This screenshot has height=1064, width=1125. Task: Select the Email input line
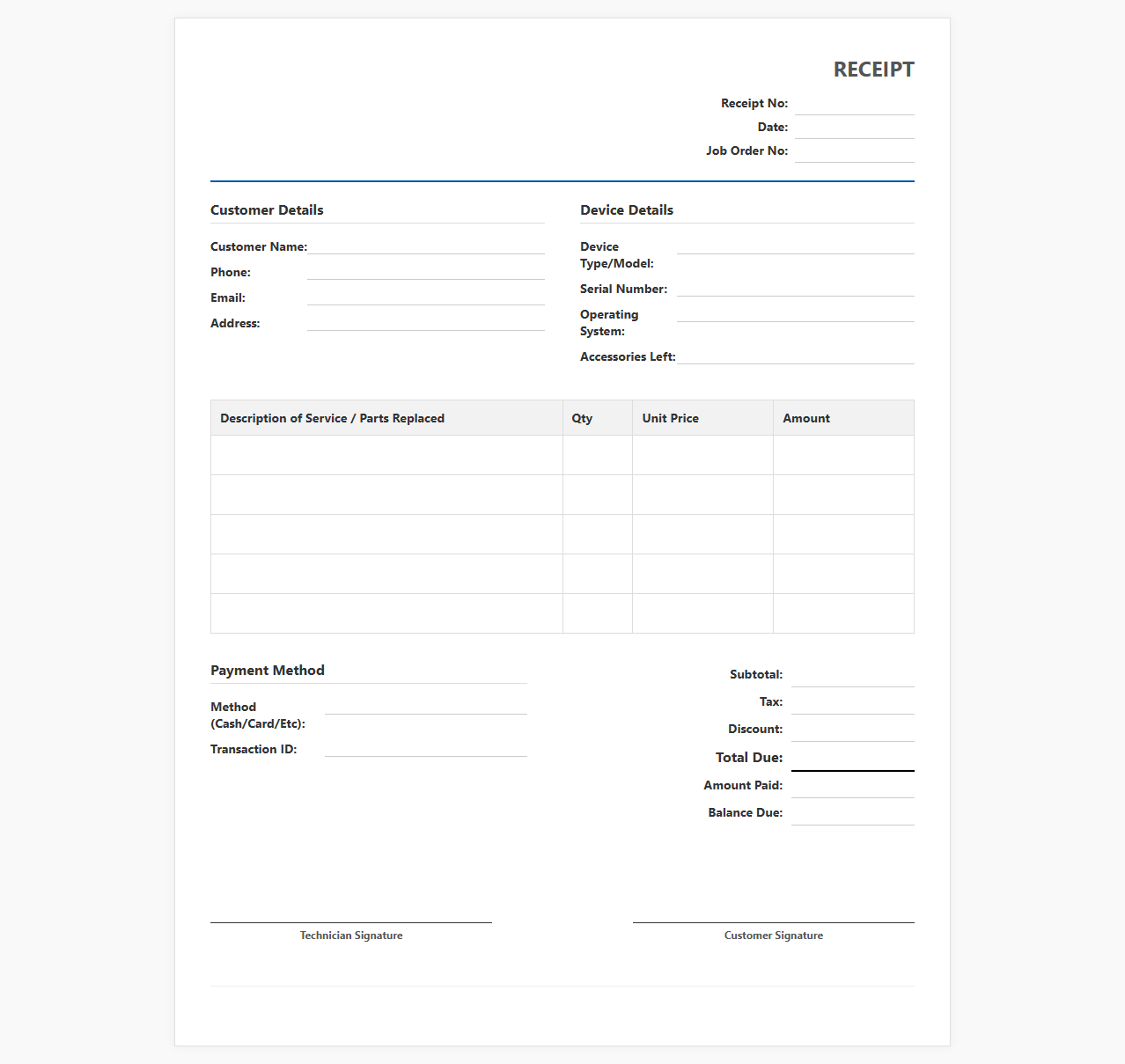(426, 297)
